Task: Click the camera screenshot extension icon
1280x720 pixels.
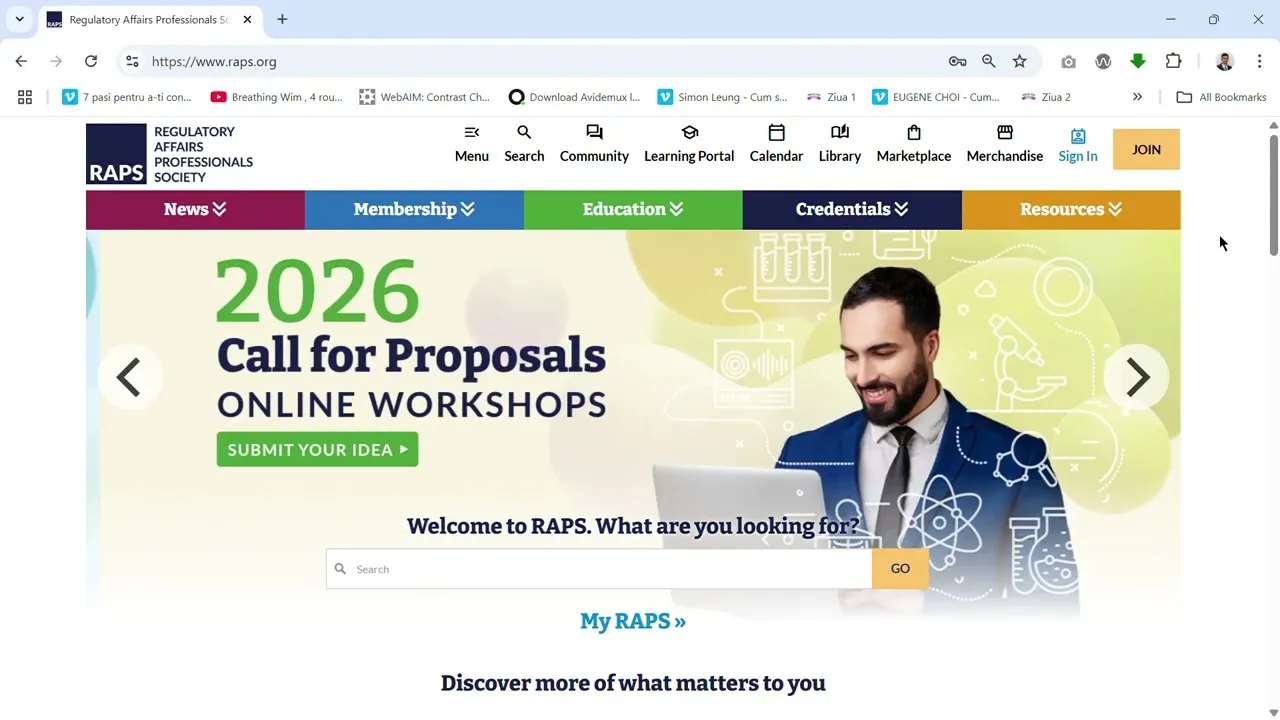Action: 1068,61
